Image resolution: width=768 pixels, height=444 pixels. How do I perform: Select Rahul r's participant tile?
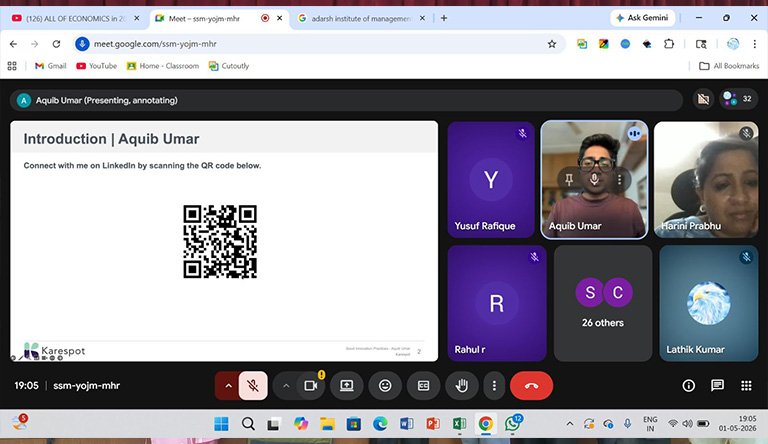(497, 303)
